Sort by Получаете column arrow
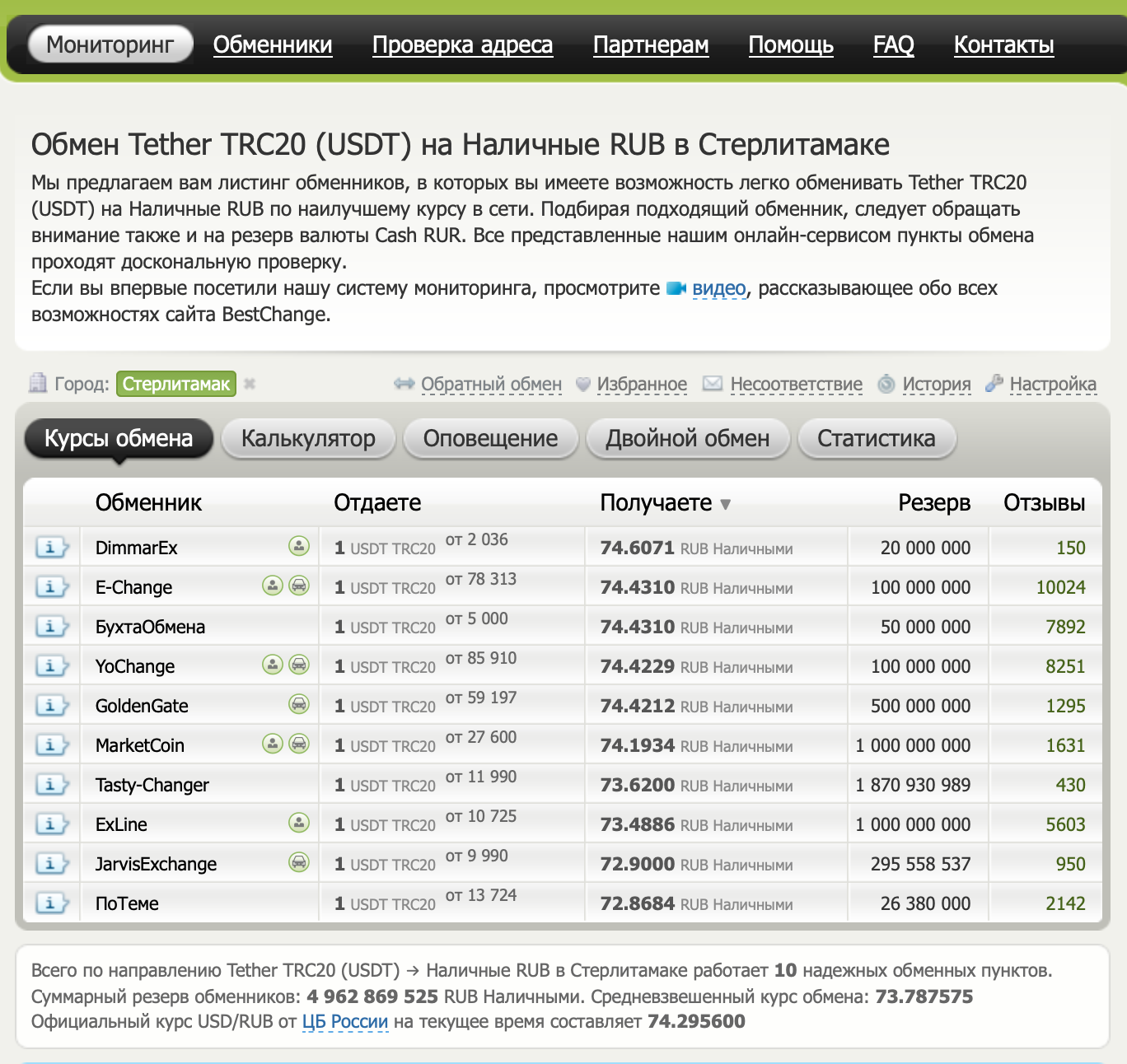Image resolution: width=1127 pixels, height=1064 pixels. 725,505
